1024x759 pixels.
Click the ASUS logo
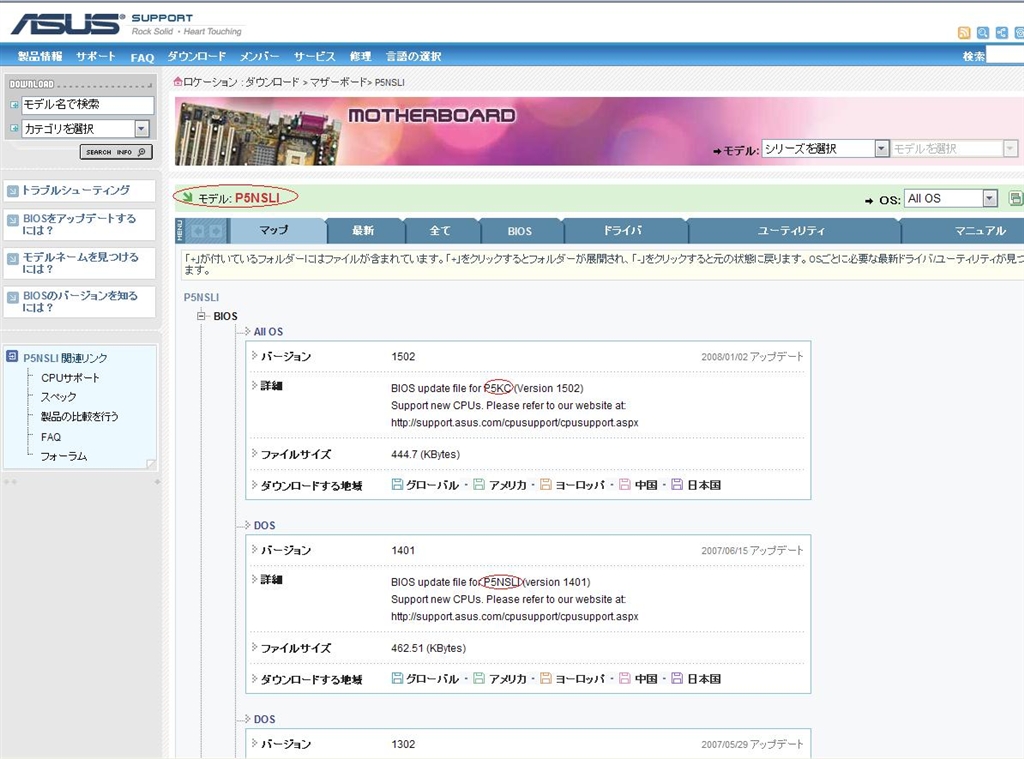[x=68, y=24]
